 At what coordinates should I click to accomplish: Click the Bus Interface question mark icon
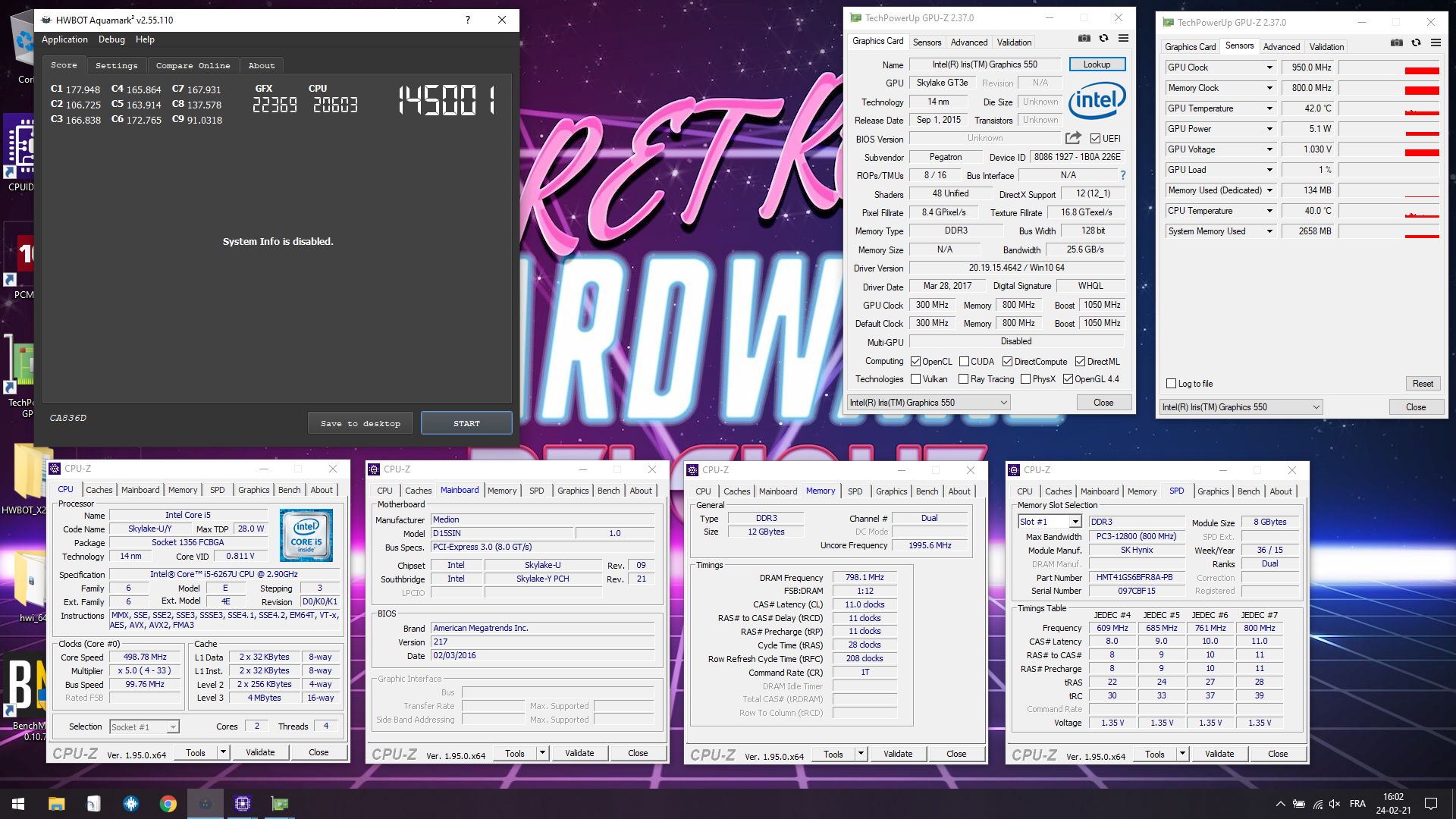coord(1123,175)
